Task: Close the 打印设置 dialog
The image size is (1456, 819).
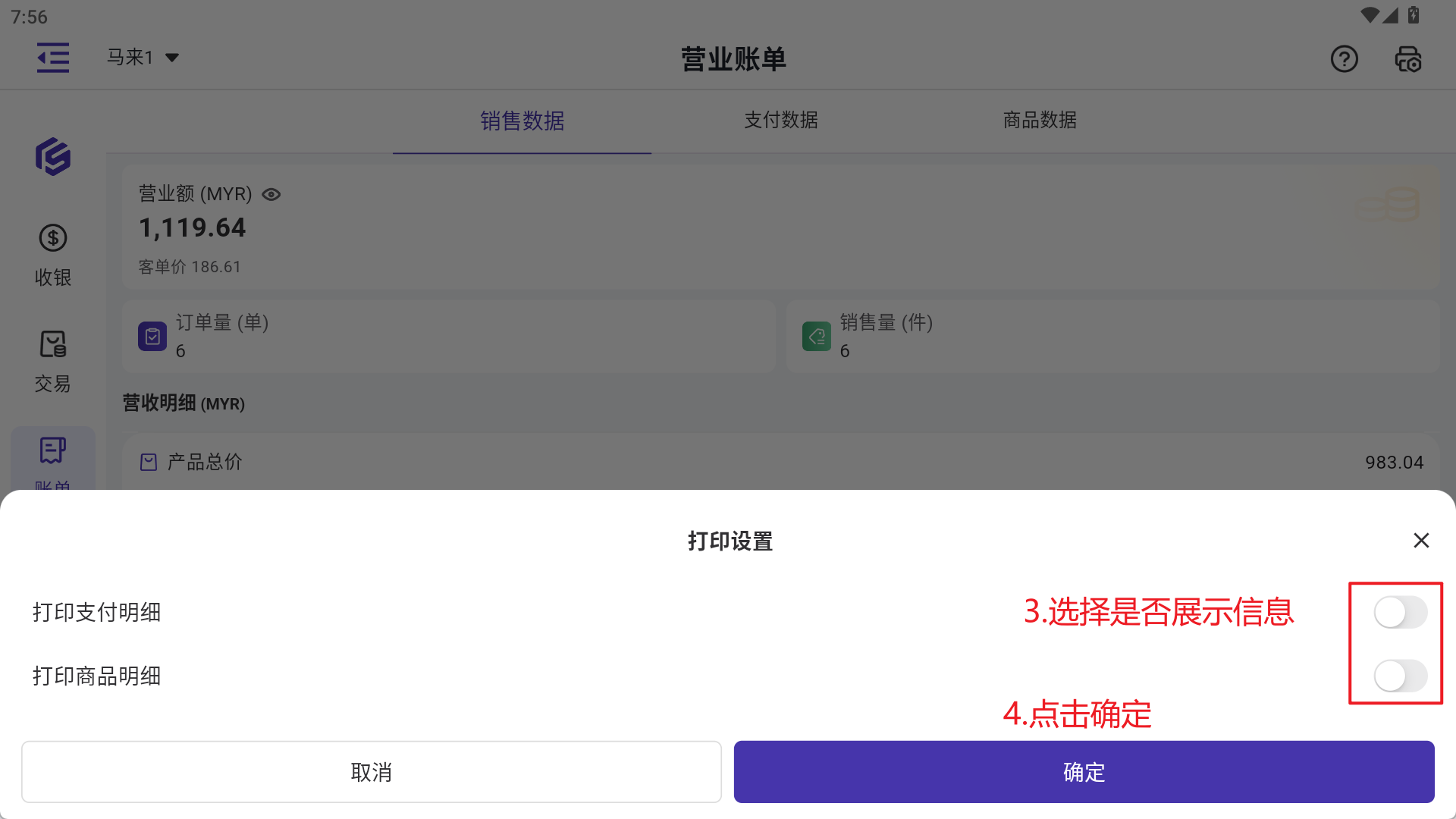Action: coord(1421,540)
